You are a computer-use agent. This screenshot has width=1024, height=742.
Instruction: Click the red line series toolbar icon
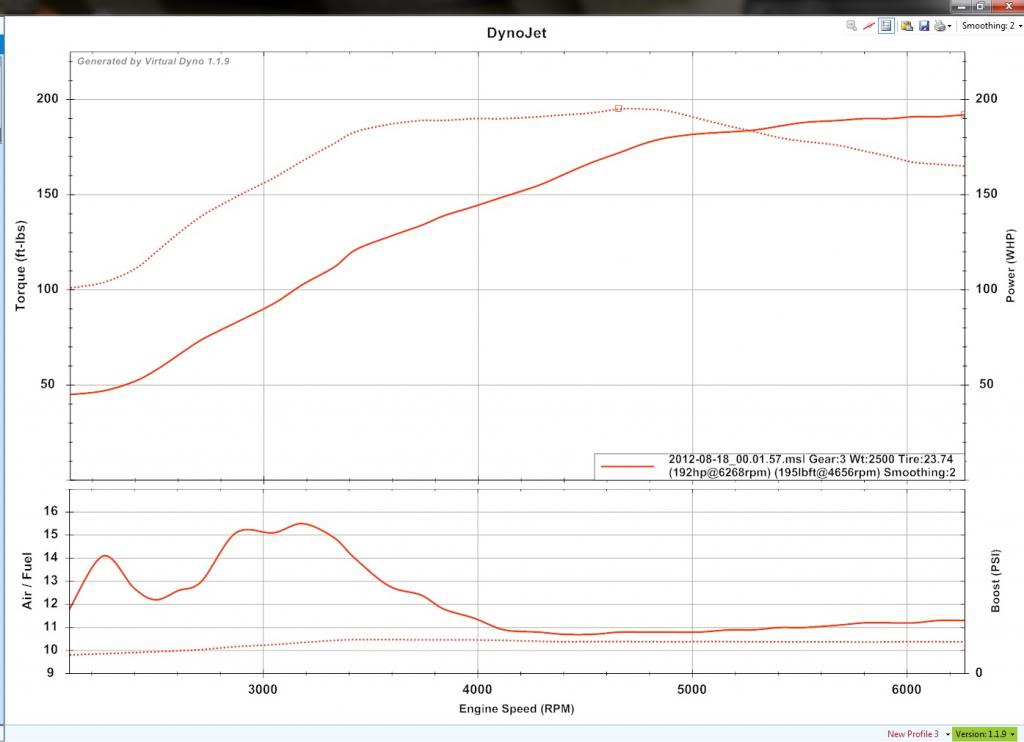pos(868,26)
